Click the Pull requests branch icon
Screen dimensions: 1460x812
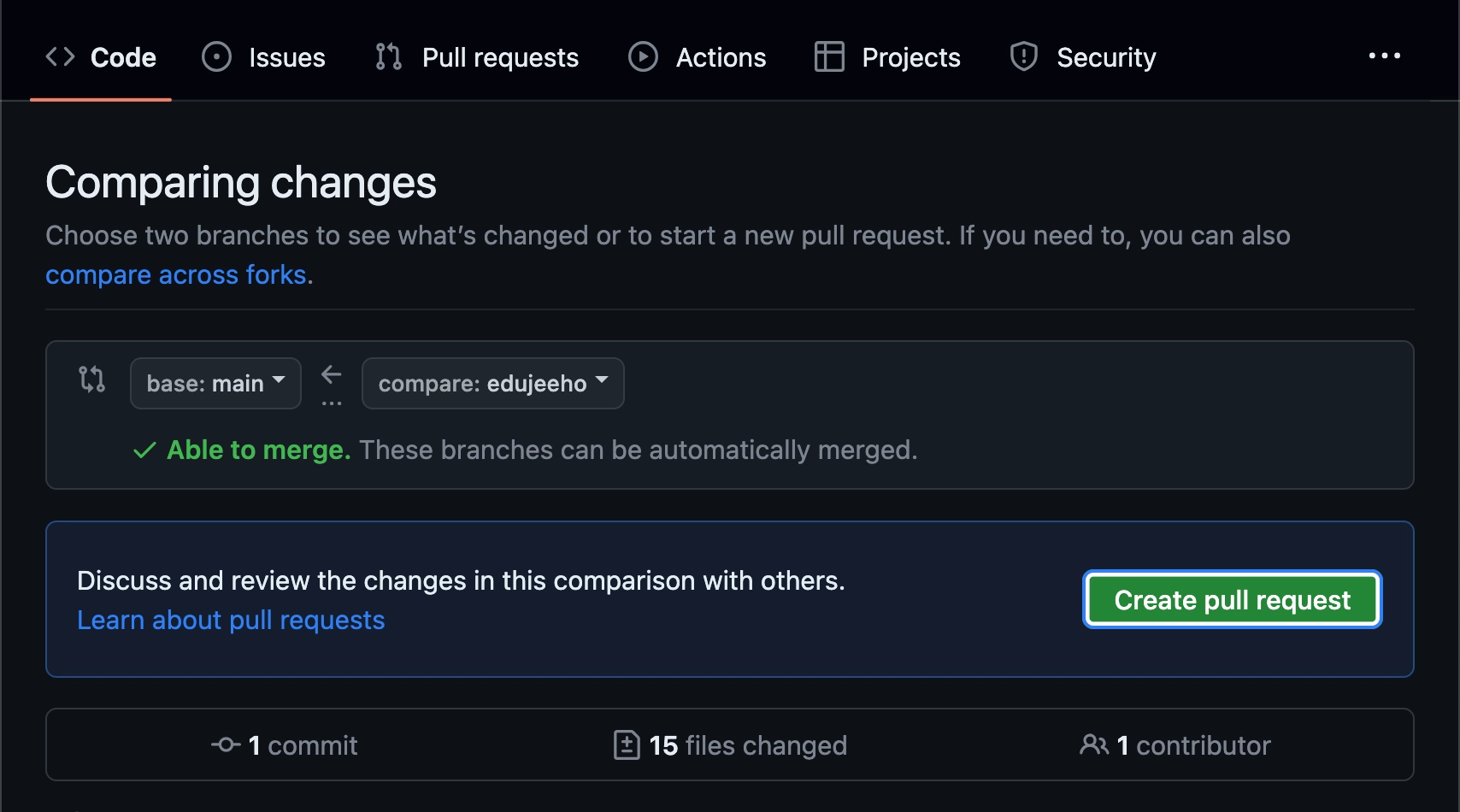pos(388,57)
